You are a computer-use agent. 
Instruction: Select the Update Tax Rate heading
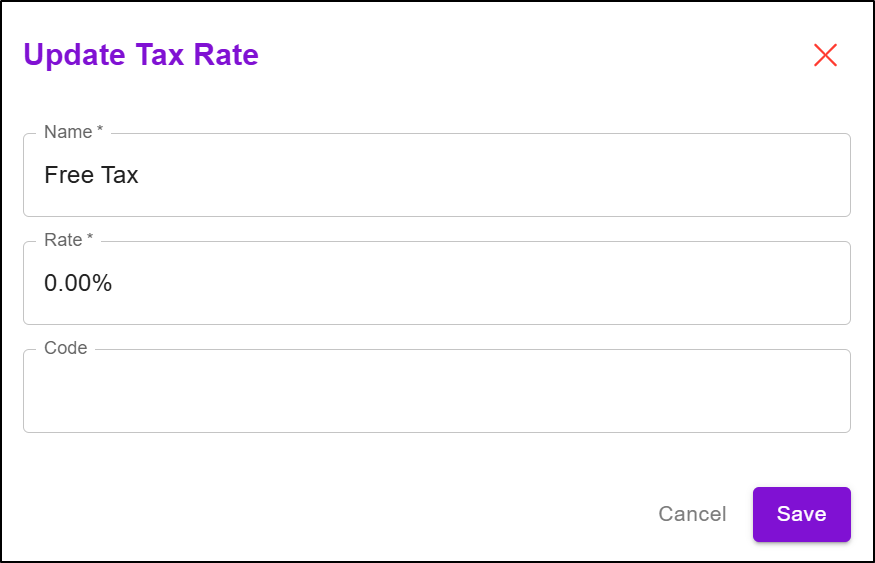coord(141,55)
